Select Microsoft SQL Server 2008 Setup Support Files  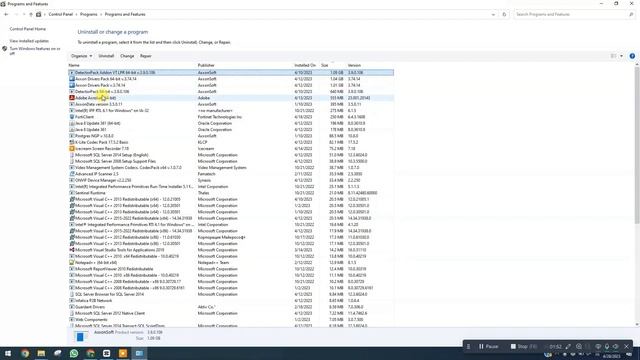[x=231, y=161]
